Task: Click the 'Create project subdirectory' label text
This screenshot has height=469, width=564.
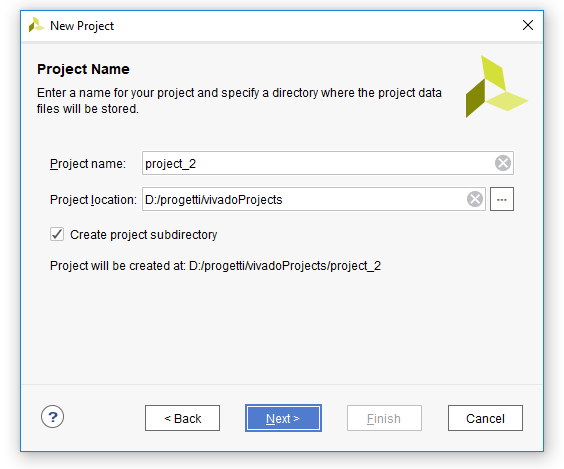Action: pos(144,234)
